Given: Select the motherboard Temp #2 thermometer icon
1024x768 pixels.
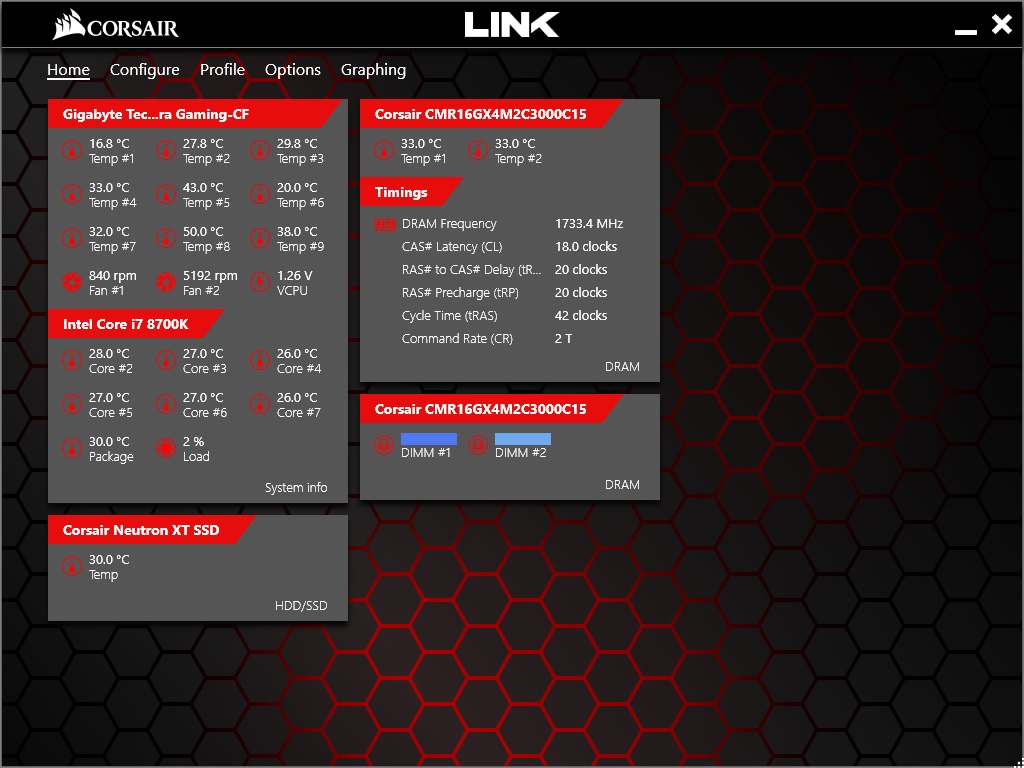Looking at the screenshot, I should click(x=166, y=151).
